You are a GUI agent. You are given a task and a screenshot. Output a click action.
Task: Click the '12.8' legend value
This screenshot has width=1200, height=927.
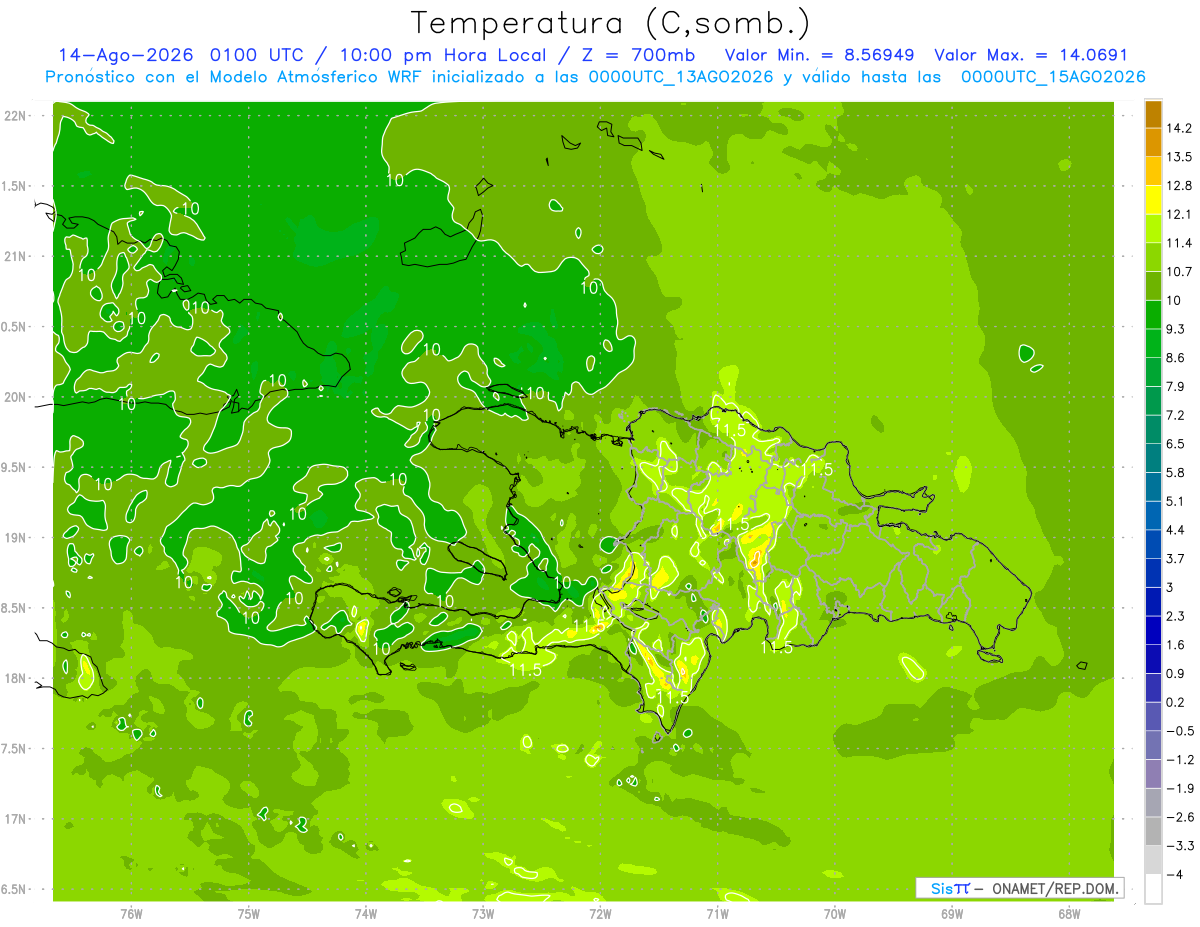(x=1178, y=185)
